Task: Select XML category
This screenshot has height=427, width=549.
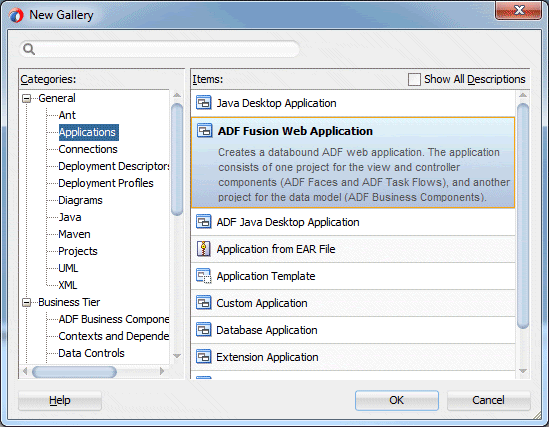Action: click(x=68, y=285)
